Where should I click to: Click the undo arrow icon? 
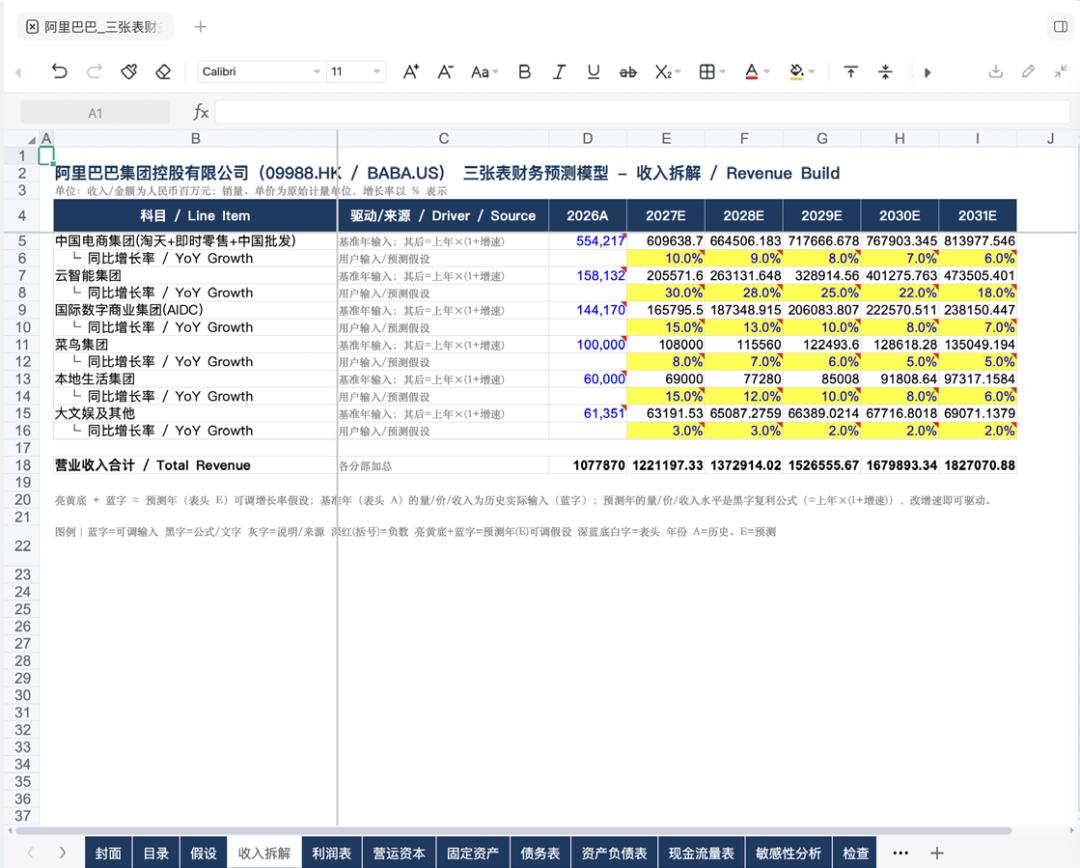pos(59,72)
